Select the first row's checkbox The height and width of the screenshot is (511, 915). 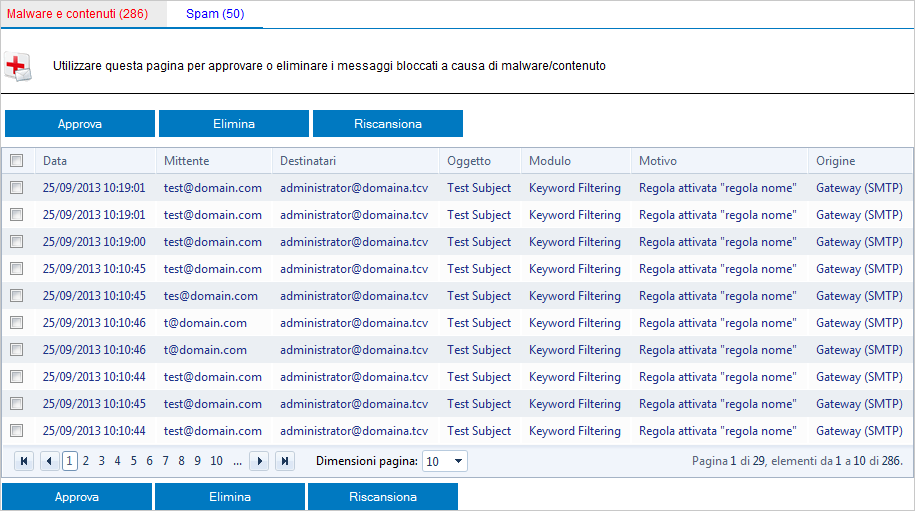17,188
